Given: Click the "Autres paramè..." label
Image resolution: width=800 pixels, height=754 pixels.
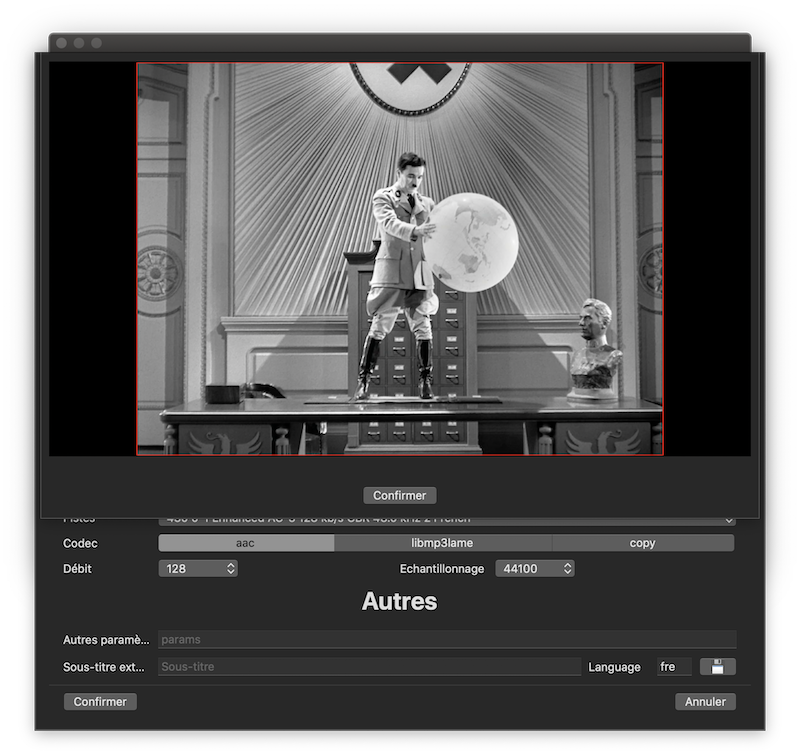Looking at the screenshot, I should (106, 640).
